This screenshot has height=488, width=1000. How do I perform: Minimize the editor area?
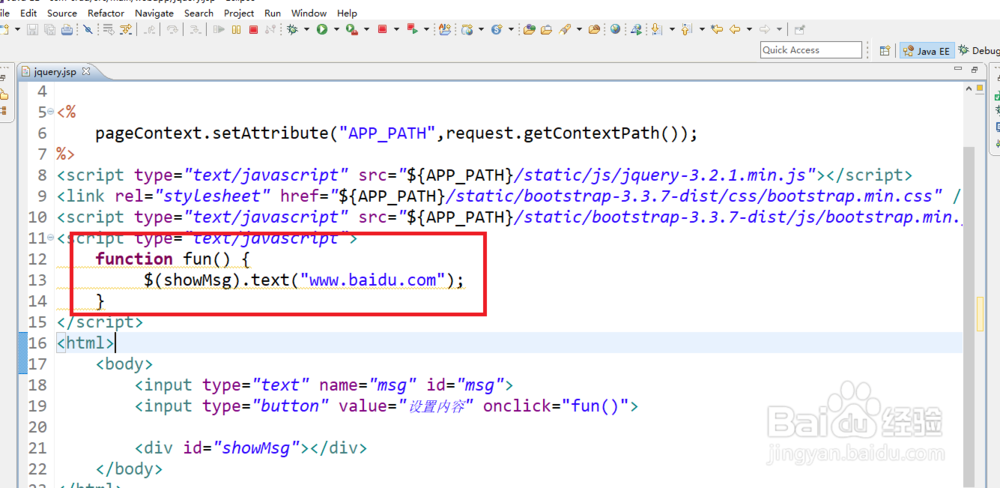coord(958,69)
